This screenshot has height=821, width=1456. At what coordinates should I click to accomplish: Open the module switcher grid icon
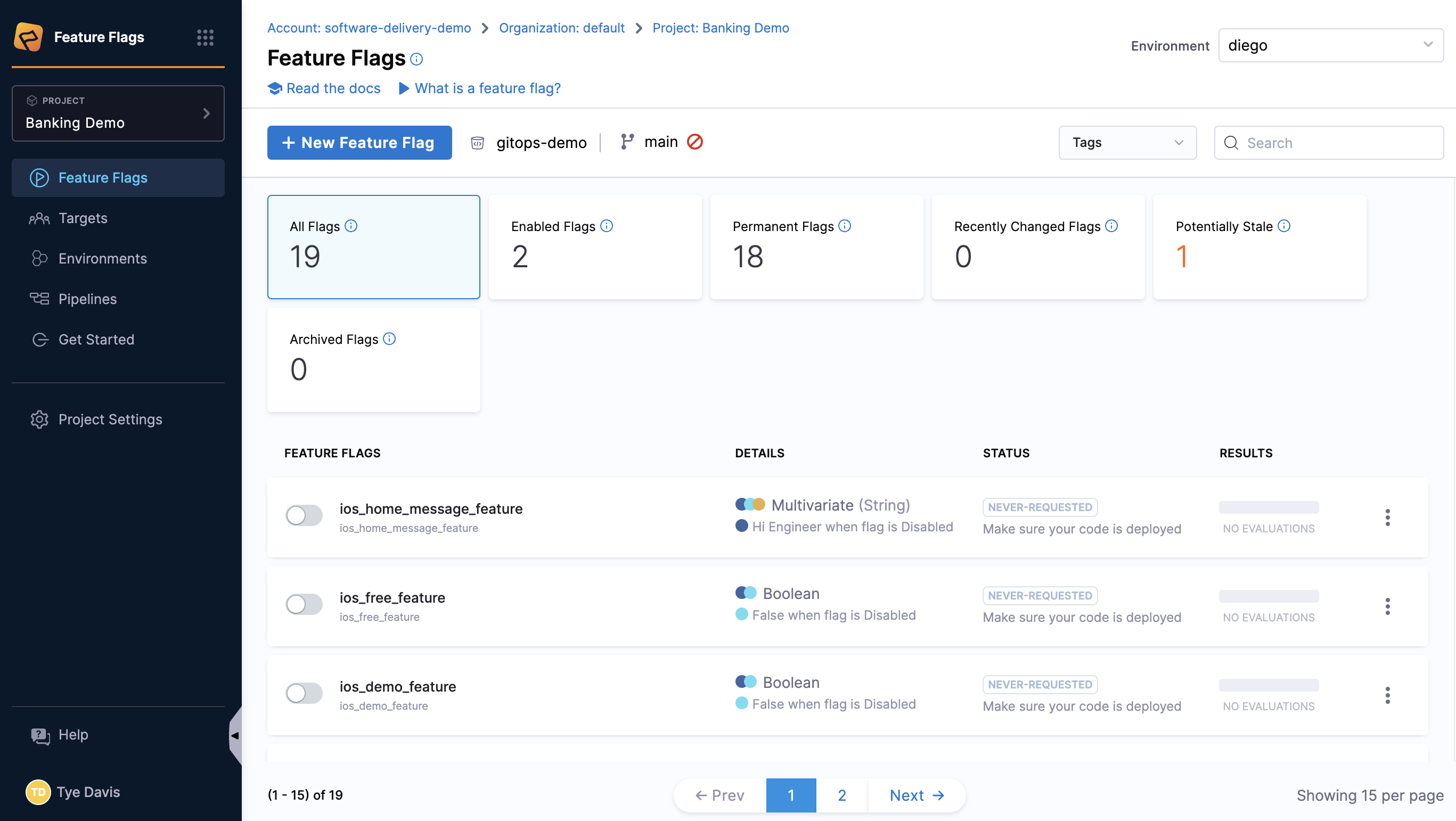205,38
